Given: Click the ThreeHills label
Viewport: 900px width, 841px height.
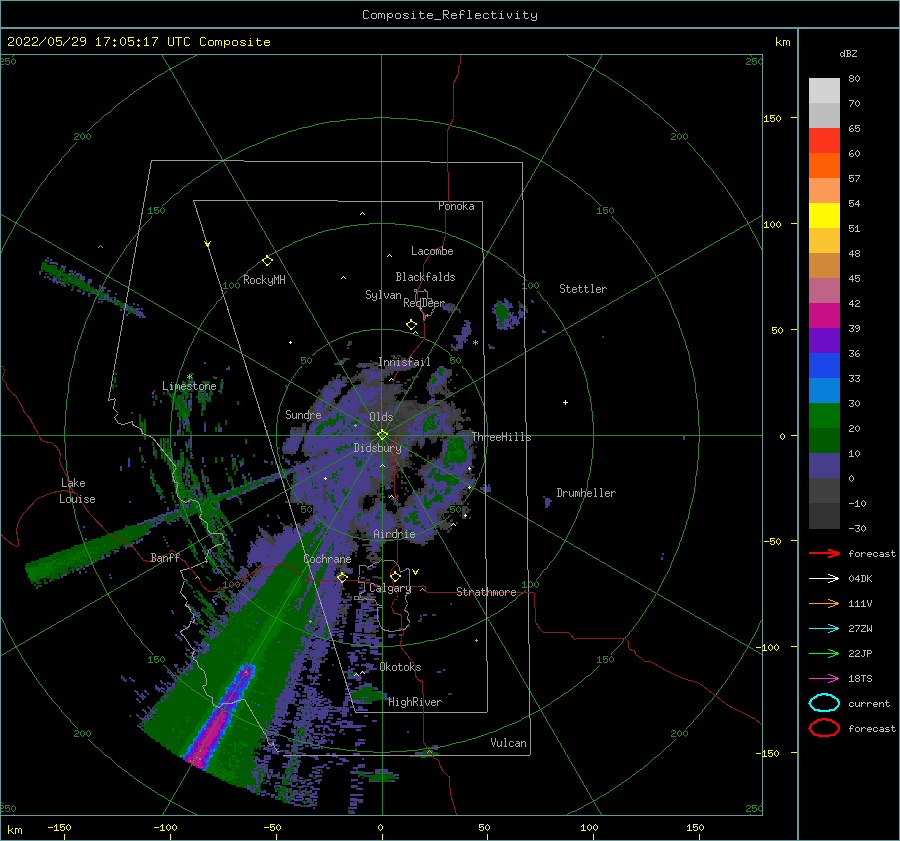Looking at the screenshot, I should (x=502, y=437).
